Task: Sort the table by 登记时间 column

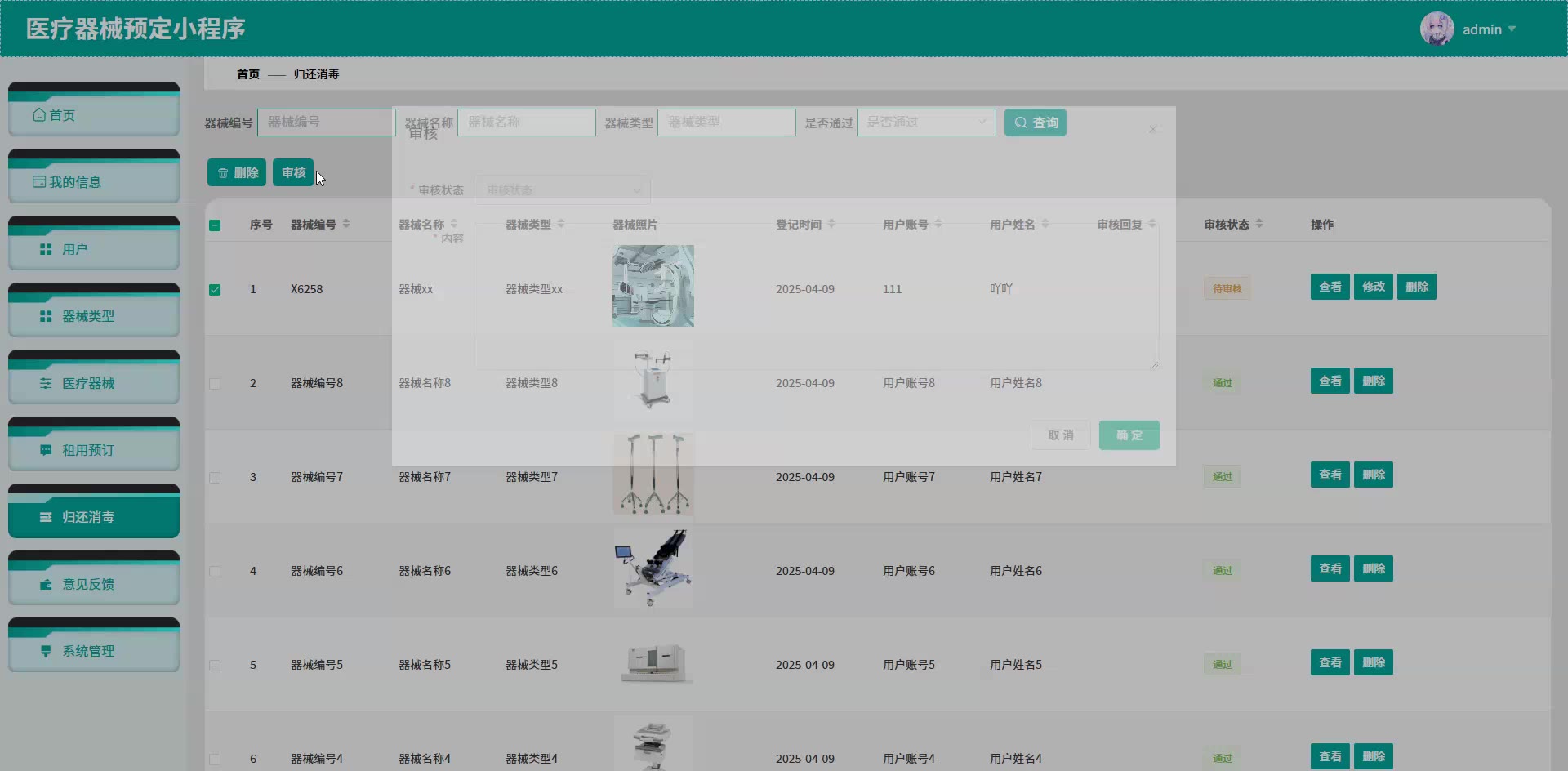Action: tap(831, 224)
